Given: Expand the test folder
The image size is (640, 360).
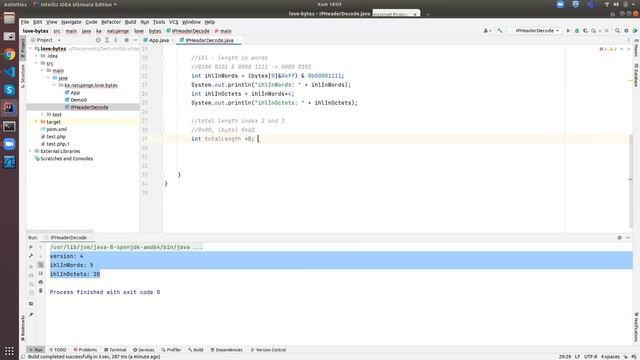Looking at the screenshot, I should pos(42,115).
